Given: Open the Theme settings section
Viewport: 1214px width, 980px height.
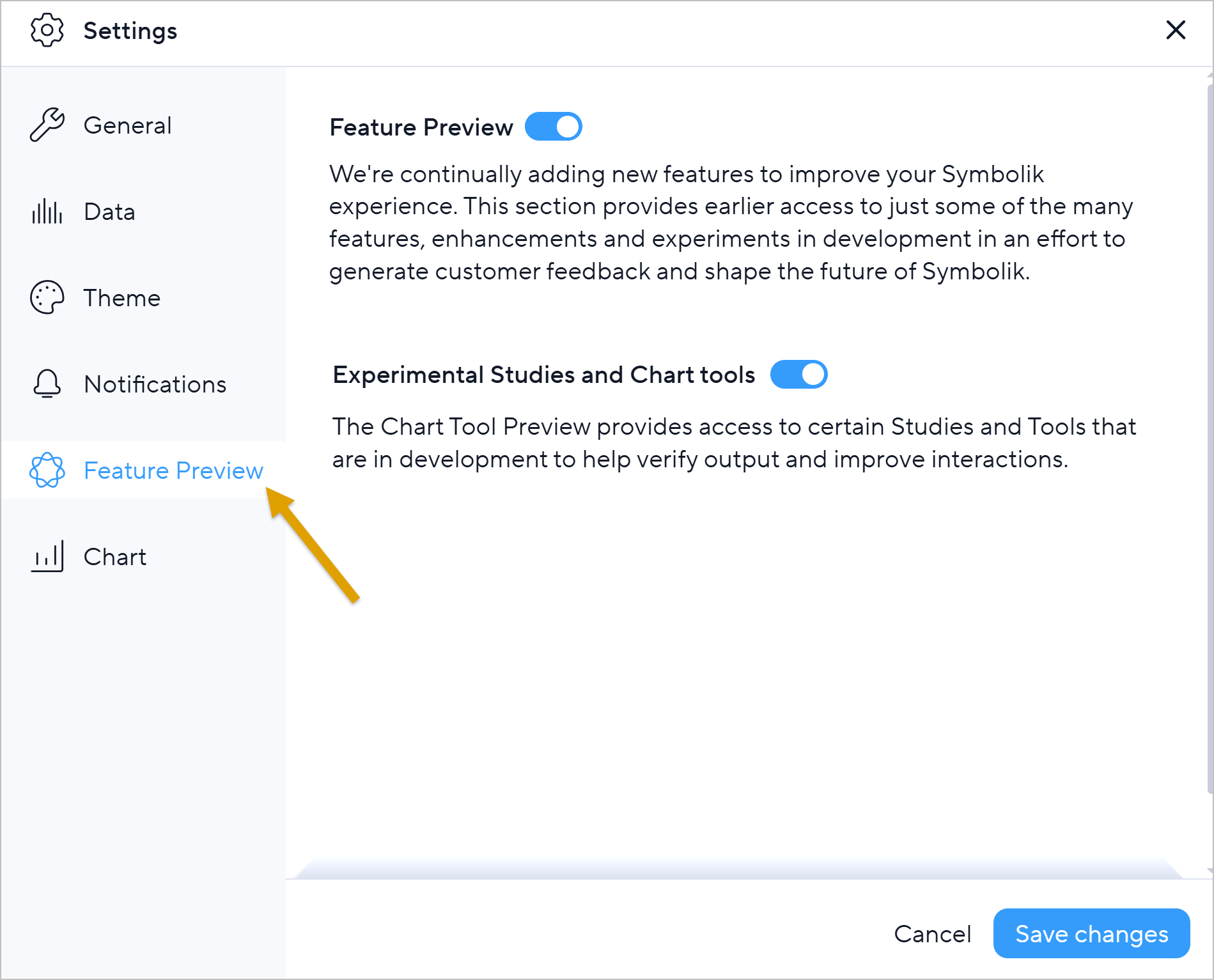Looking at the screenshot, I should click(121, 298).
